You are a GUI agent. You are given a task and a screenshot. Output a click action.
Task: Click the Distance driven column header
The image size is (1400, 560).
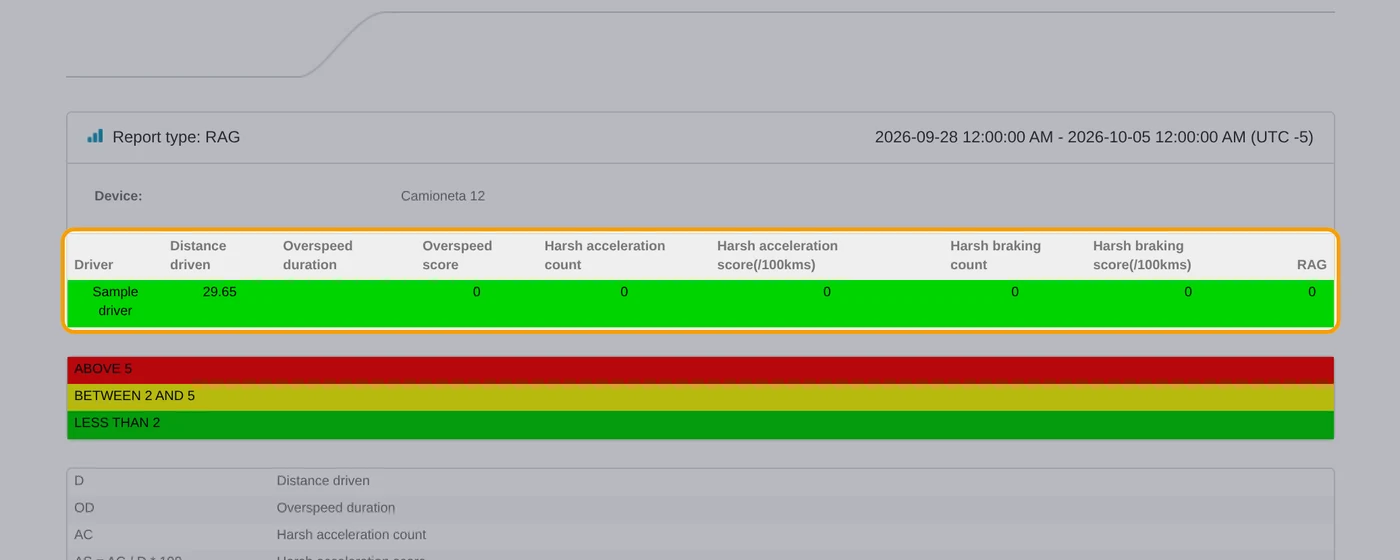[198, 255]
